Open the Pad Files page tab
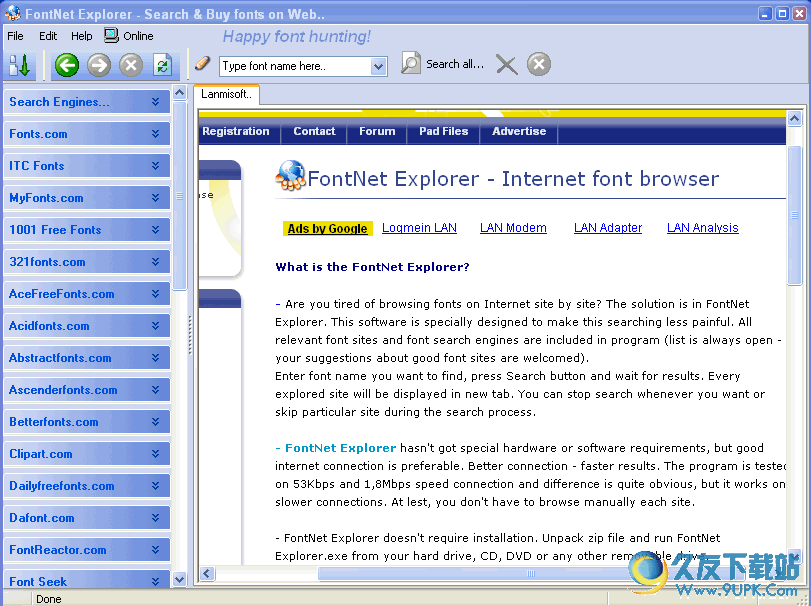The width and height of the screenshot is (811, 606). (444, 131)
